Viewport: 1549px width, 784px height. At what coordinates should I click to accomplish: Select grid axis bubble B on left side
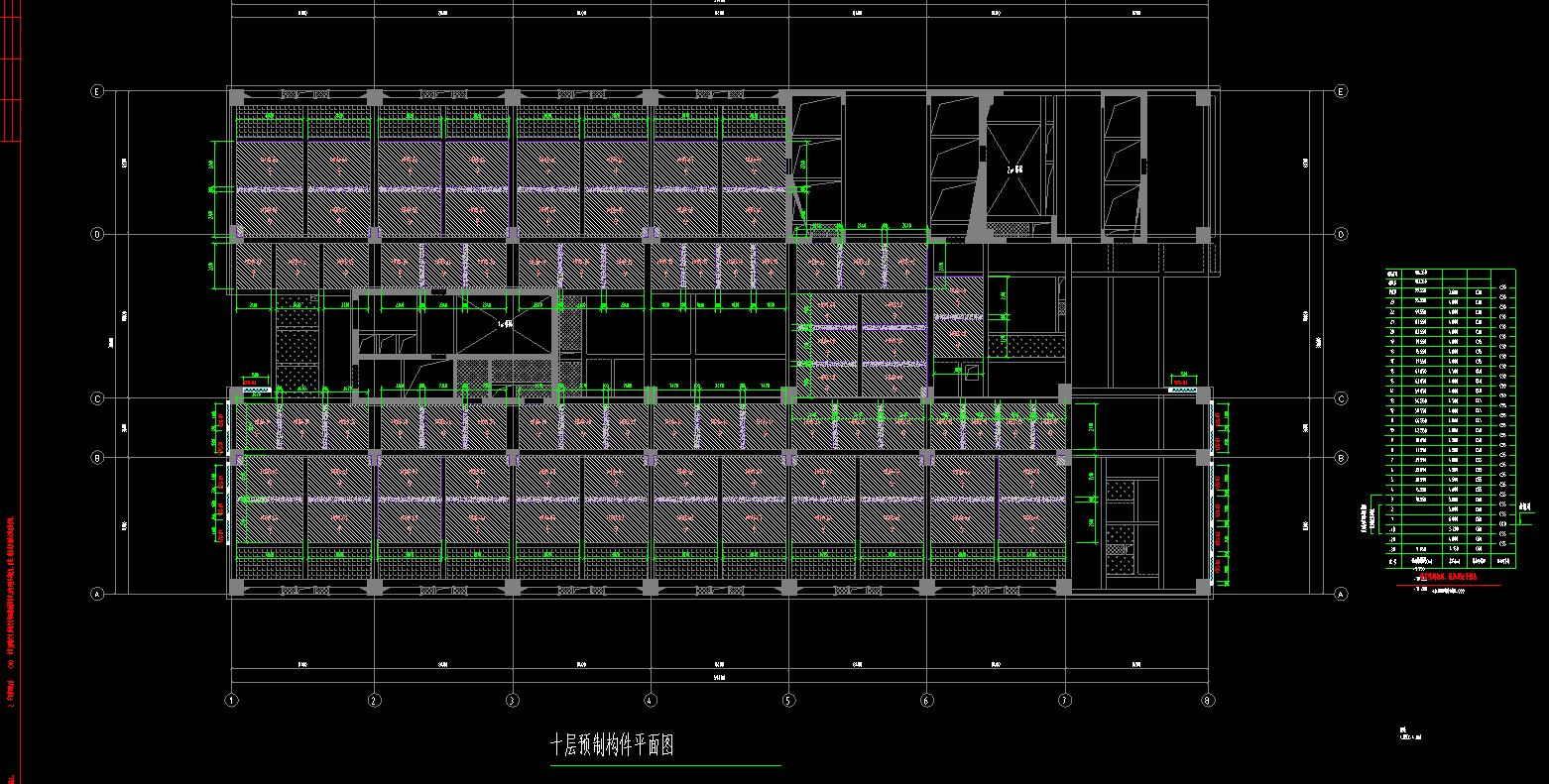(x=97, y=457)
